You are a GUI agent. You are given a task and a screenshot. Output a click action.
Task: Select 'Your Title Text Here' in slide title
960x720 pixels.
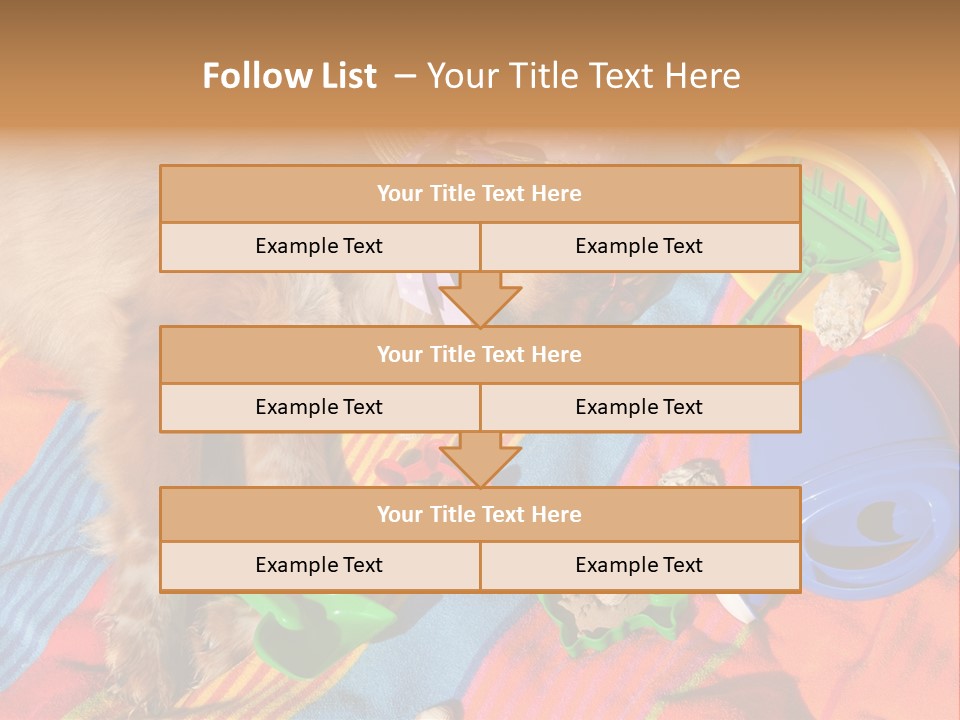(583, 76)
